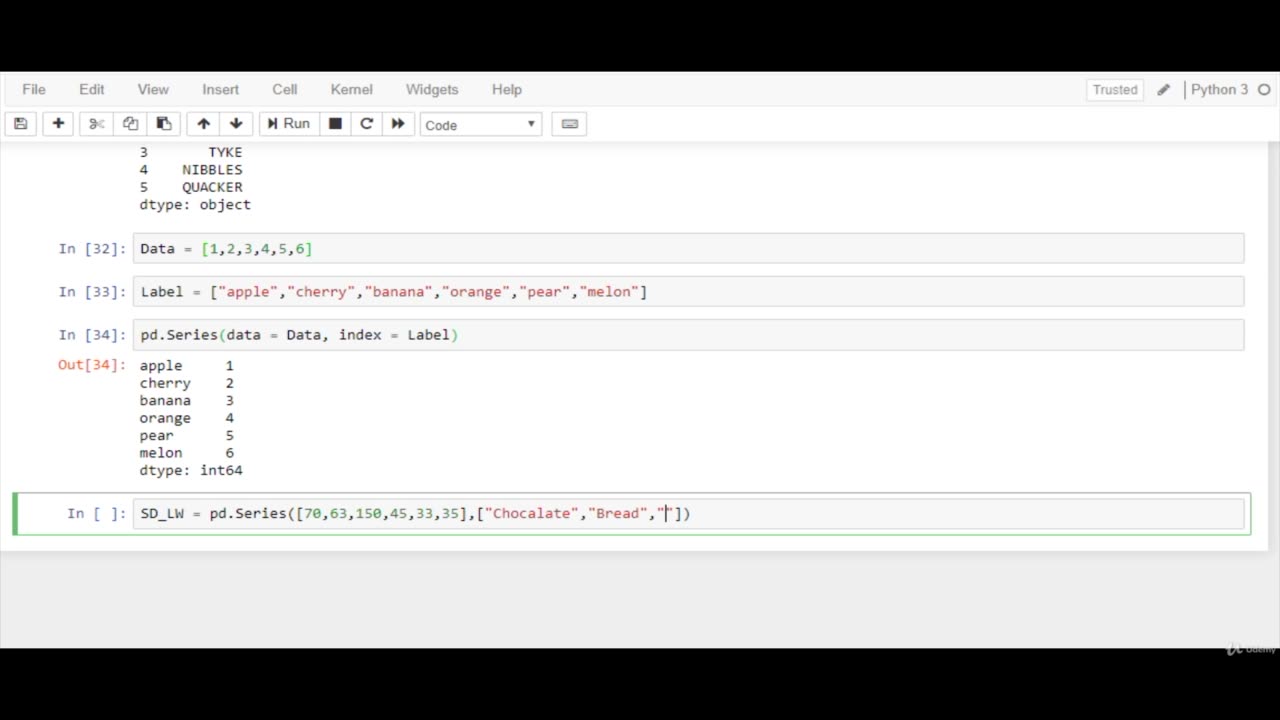The width and height of the screenshot is (1280, 720).
Task: Focus the cell In [34] pd.Series call
Action: [x=688, y=334]
